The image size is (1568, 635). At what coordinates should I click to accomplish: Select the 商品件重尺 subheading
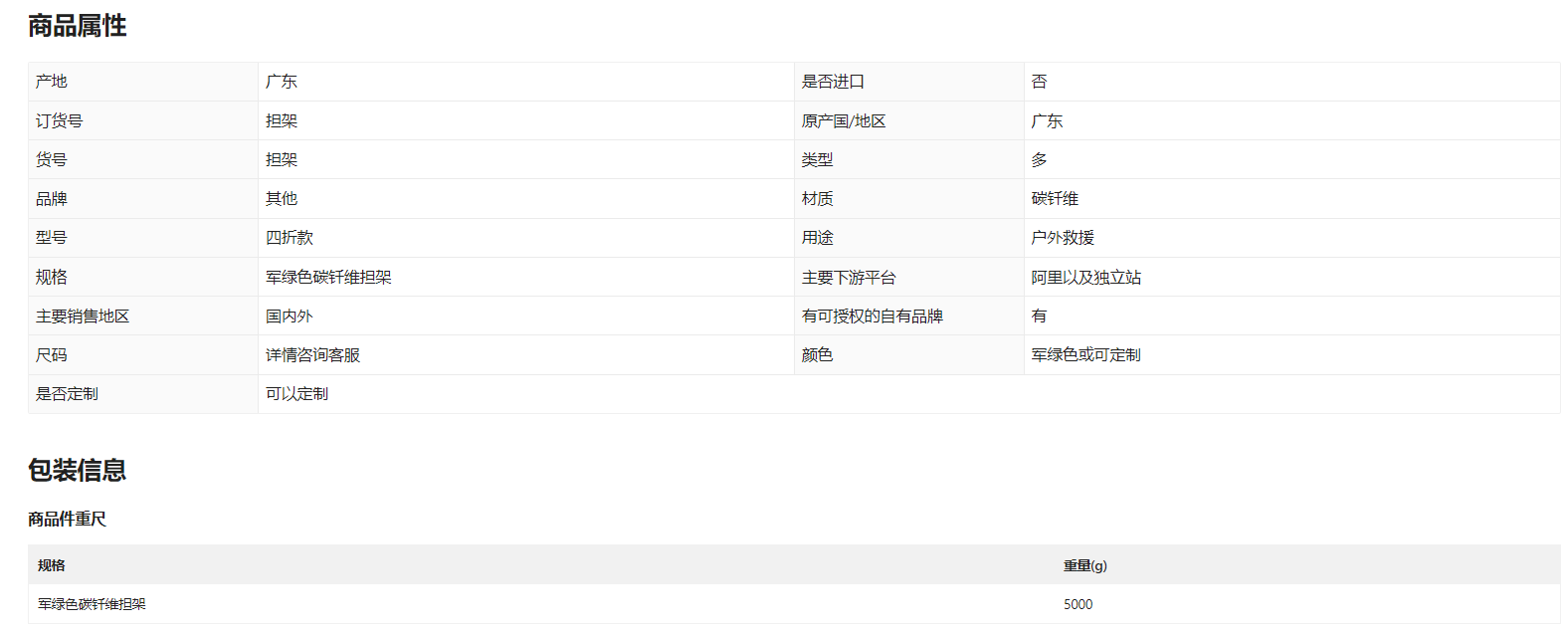67,520
